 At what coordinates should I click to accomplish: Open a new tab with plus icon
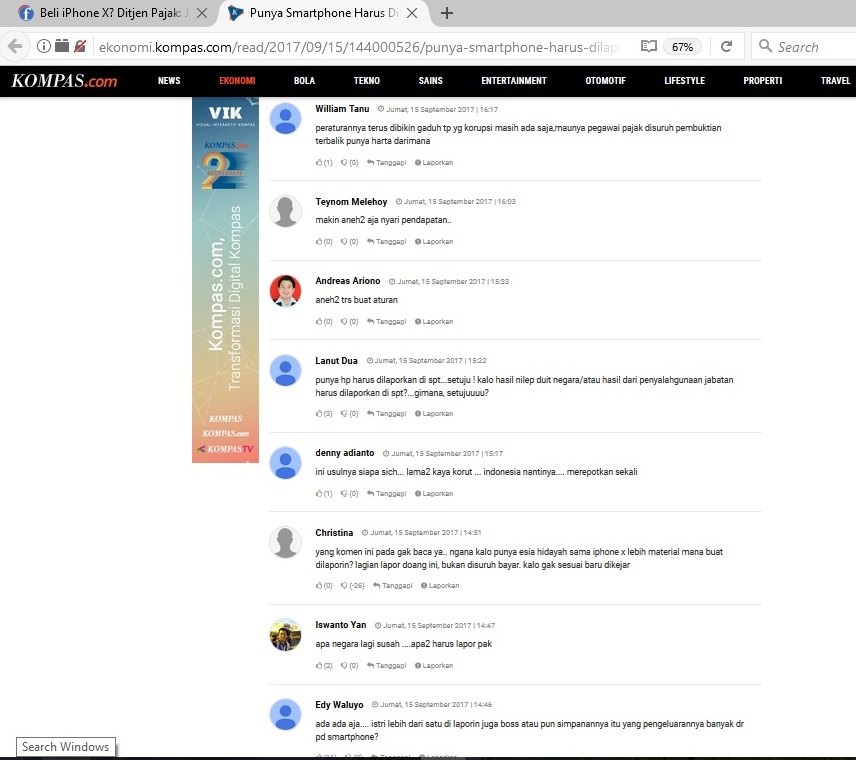(x=447, y=13)
